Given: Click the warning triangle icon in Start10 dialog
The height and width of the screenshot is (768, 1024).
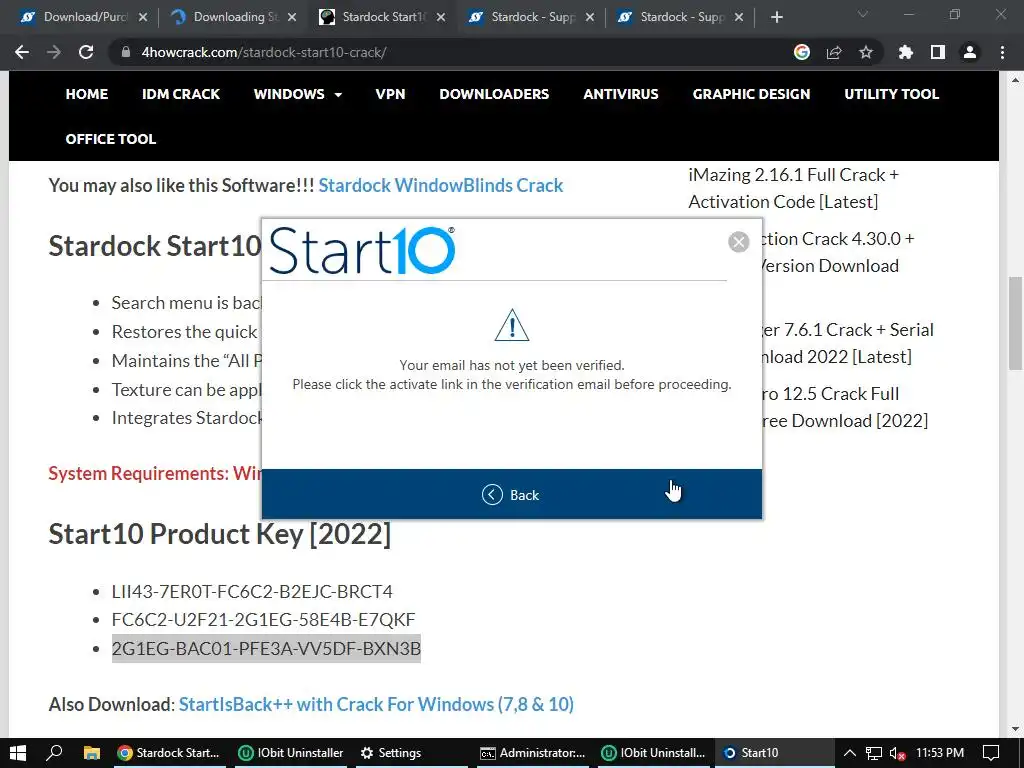Looking at the screenshot, I should click(511, 325).
